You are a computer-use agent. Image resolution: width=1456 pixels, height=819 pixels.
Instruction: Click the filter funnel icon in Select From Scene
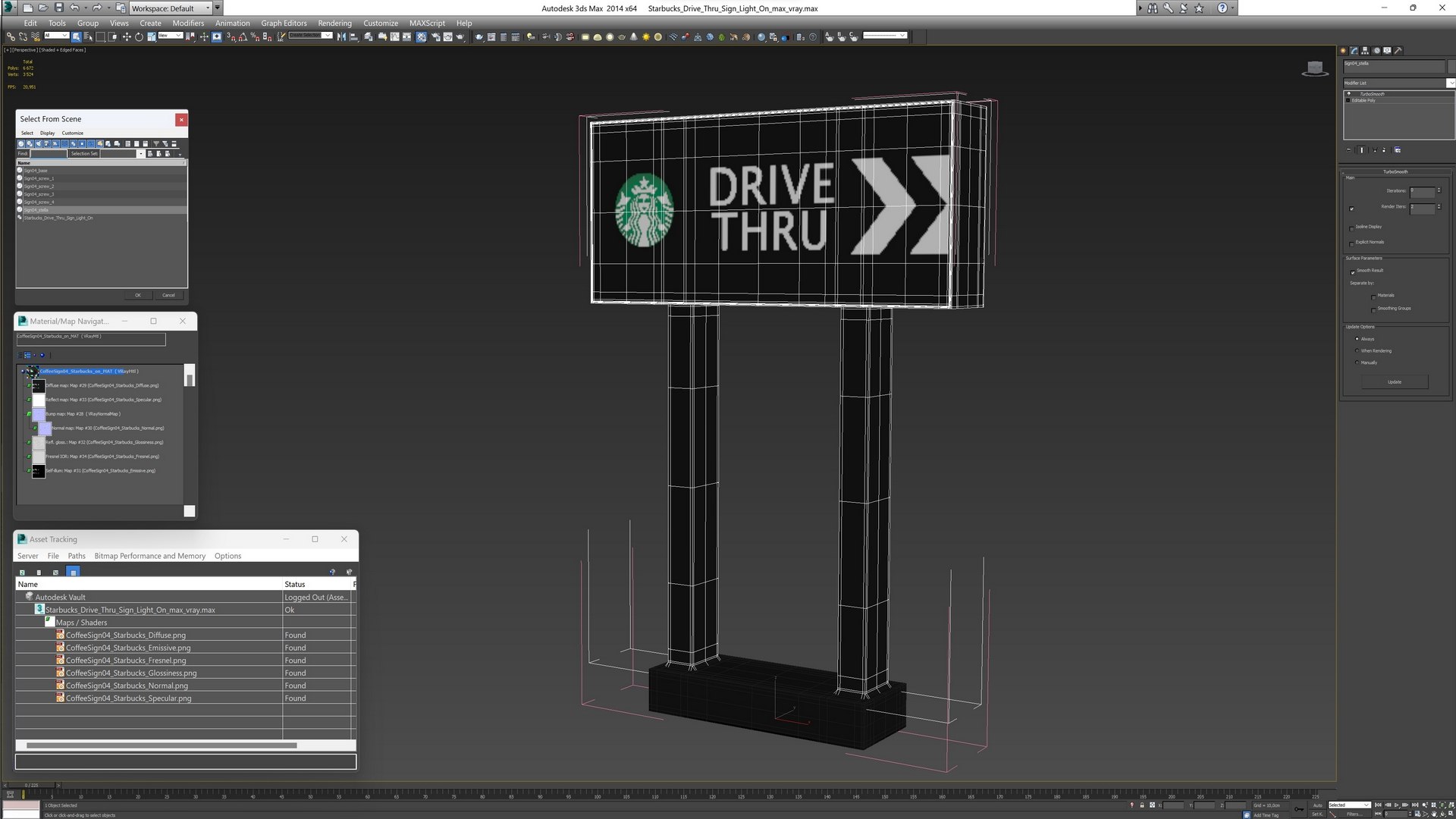tap(156, 143)
